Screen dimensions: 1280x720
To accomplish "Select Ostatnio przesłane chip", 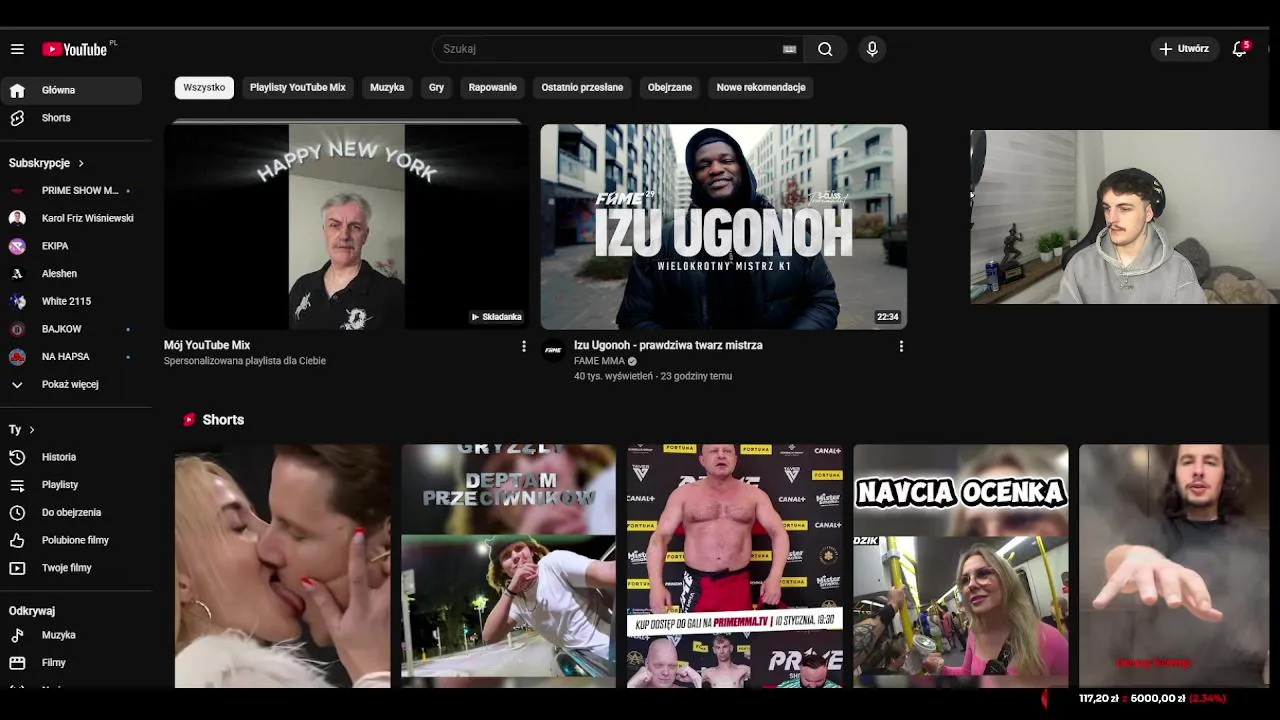I will point(582,88).
